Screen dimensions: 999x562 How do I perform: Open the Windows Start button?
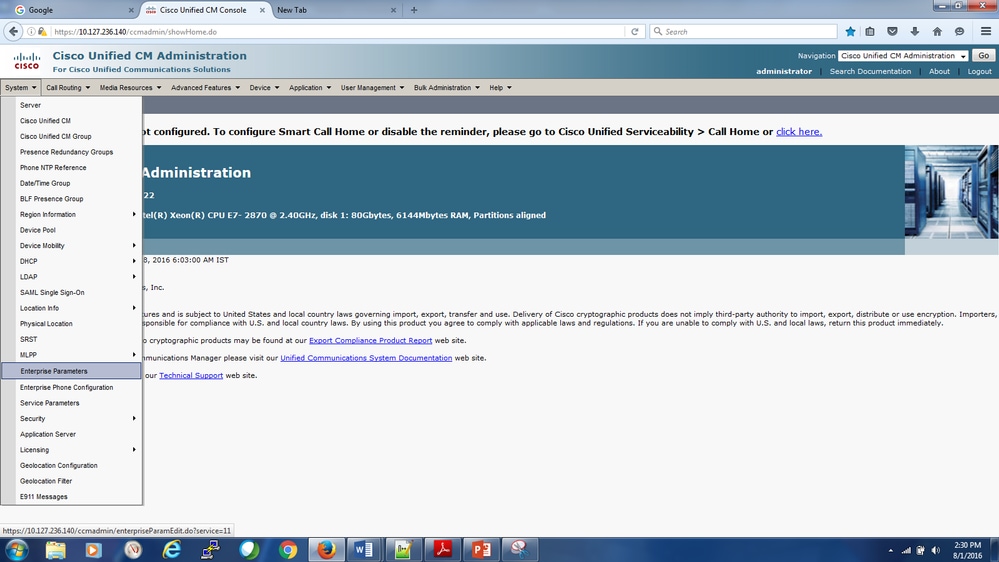16,550
